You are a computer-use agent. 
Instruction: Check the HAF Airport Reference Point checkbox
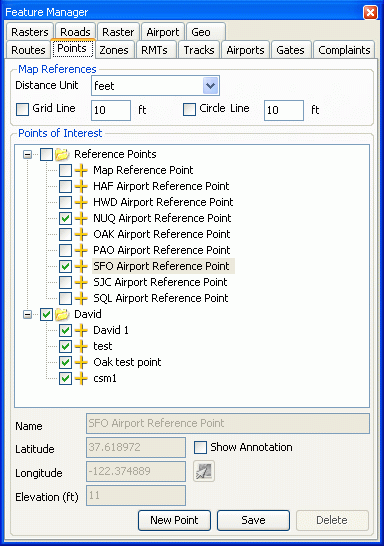(x=65, y=186)
